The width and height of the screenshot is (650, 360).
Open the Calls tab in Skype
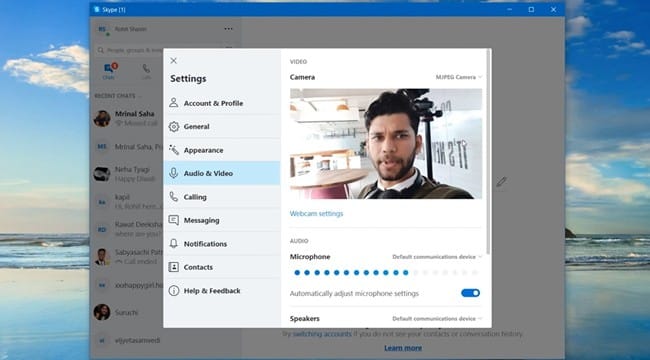pyautogui.click(x=146, y=71)
